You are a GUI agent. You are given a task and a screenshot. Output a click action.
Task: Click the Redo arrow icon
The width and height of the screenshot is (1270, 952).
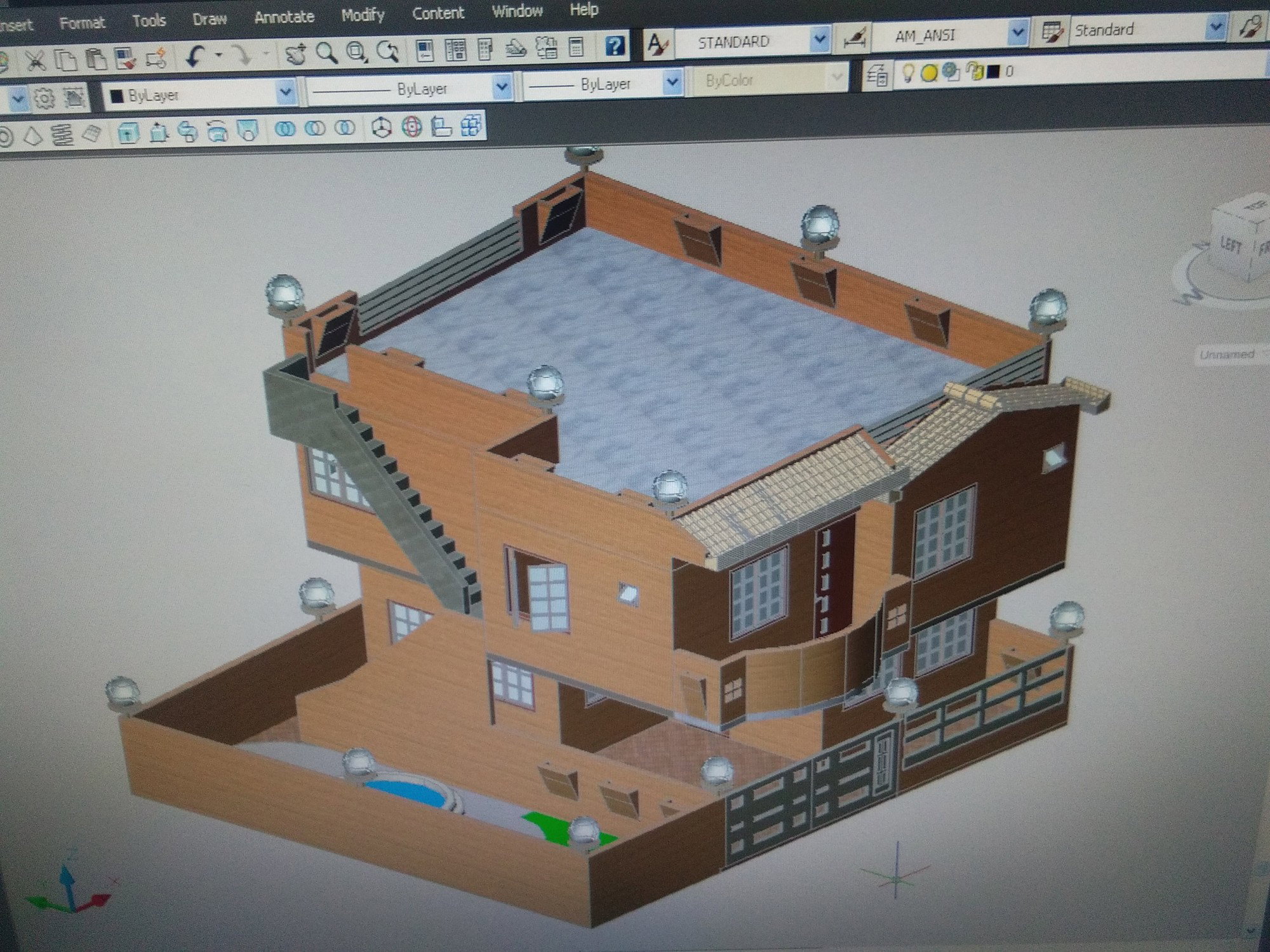[242, 56]
